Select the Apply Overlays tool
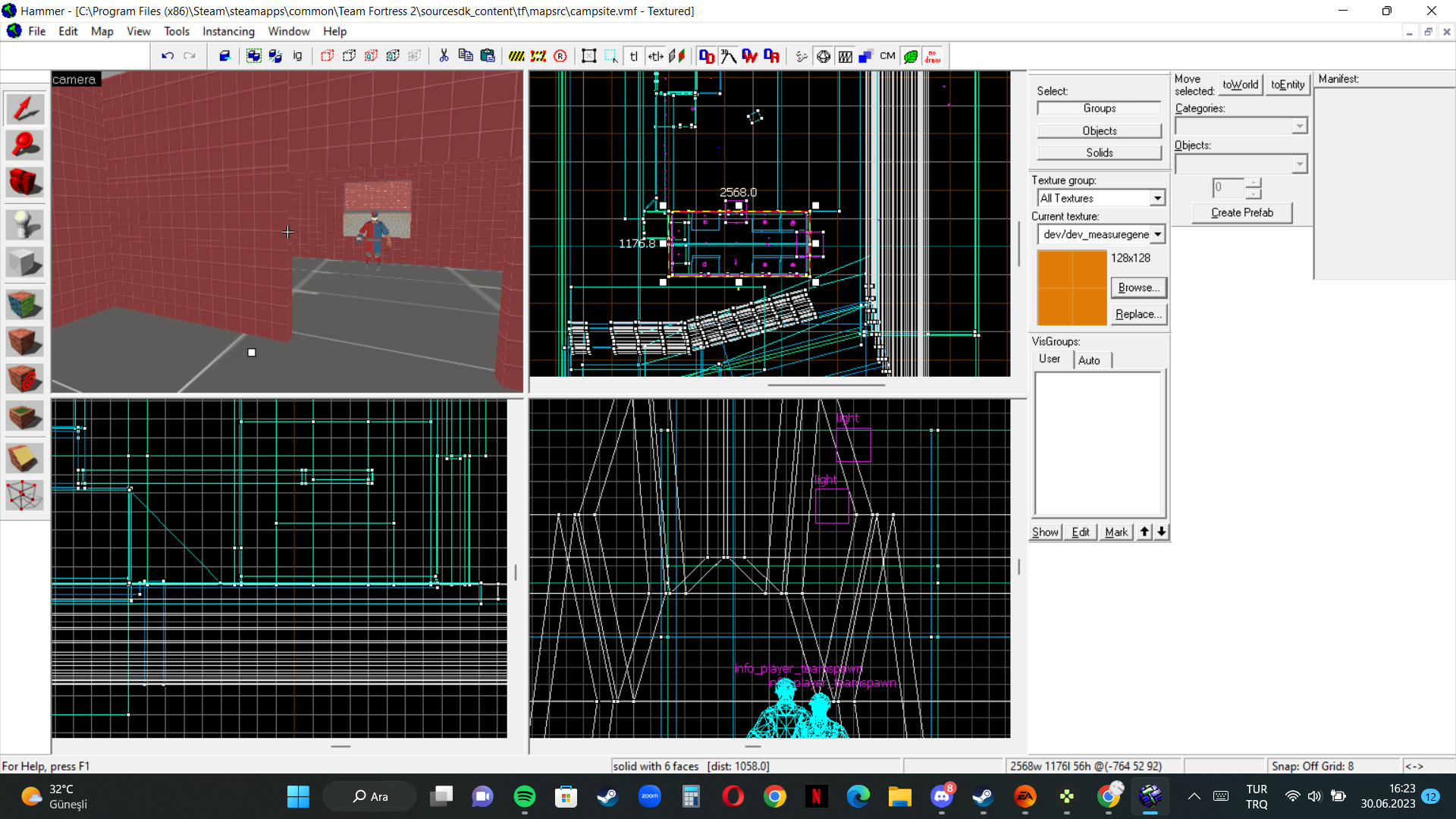Viewport: 1456px width, 819px height. pos(25,416)
